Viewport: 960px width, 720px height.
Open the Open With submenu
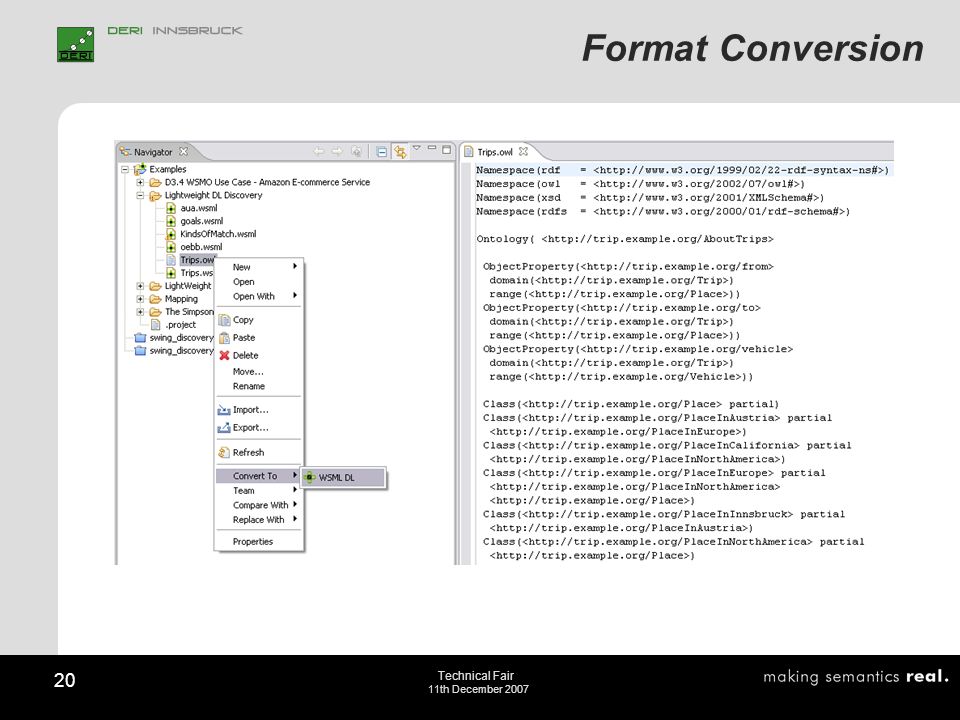pyautogui.click(x=259, y=296)
